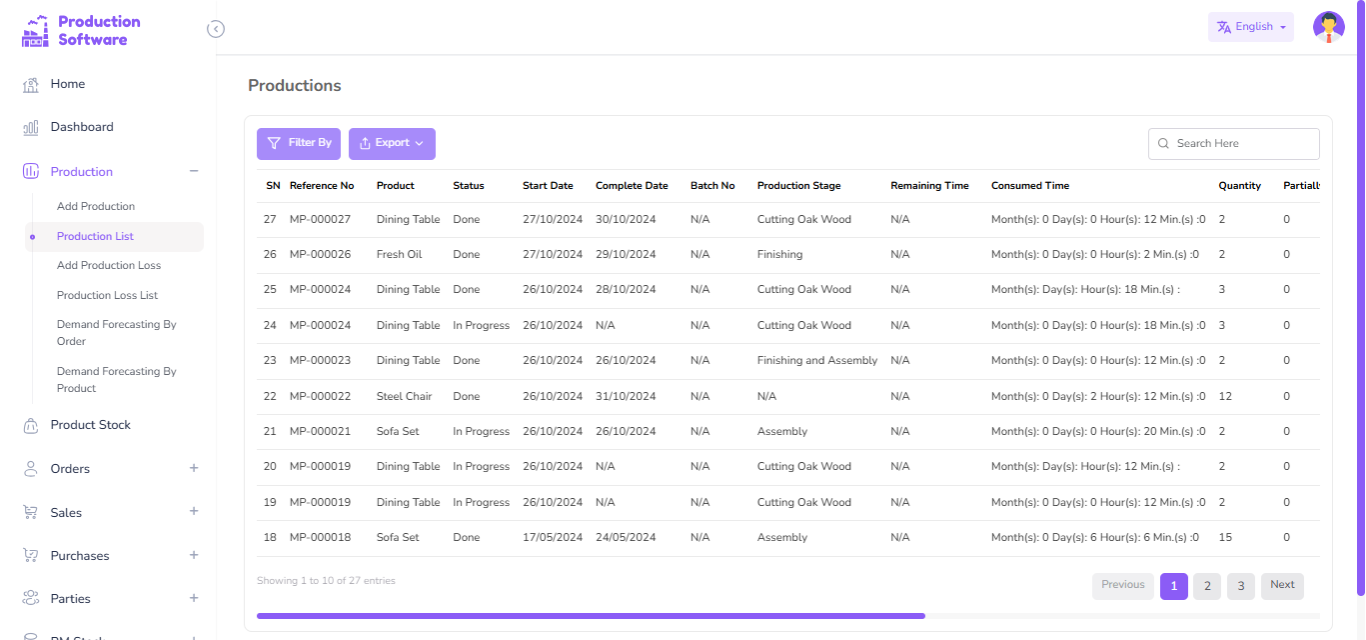
Task: Click the Dashboard chart icon
Action: 31,128
